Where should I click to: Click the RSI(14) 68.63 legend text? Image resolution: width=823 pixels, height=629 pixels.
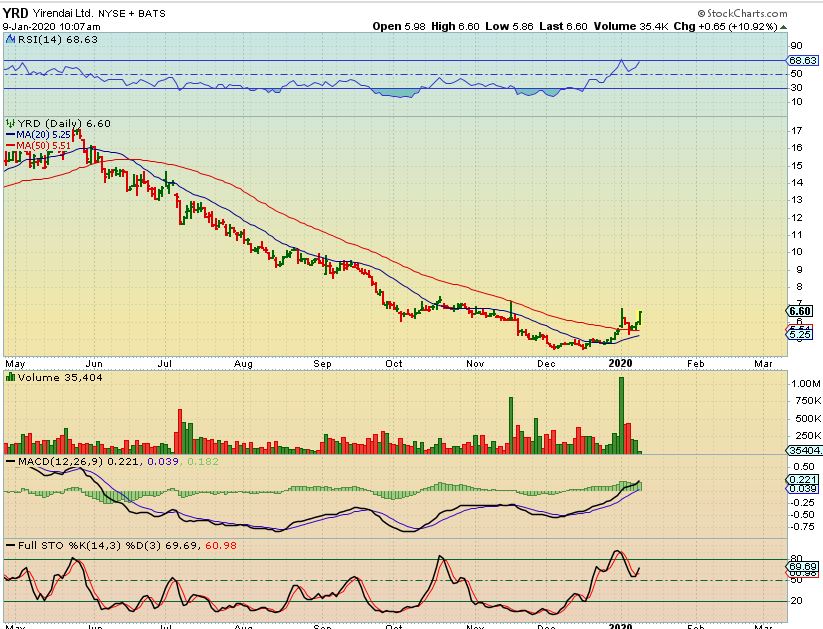(x=58, y=39)
